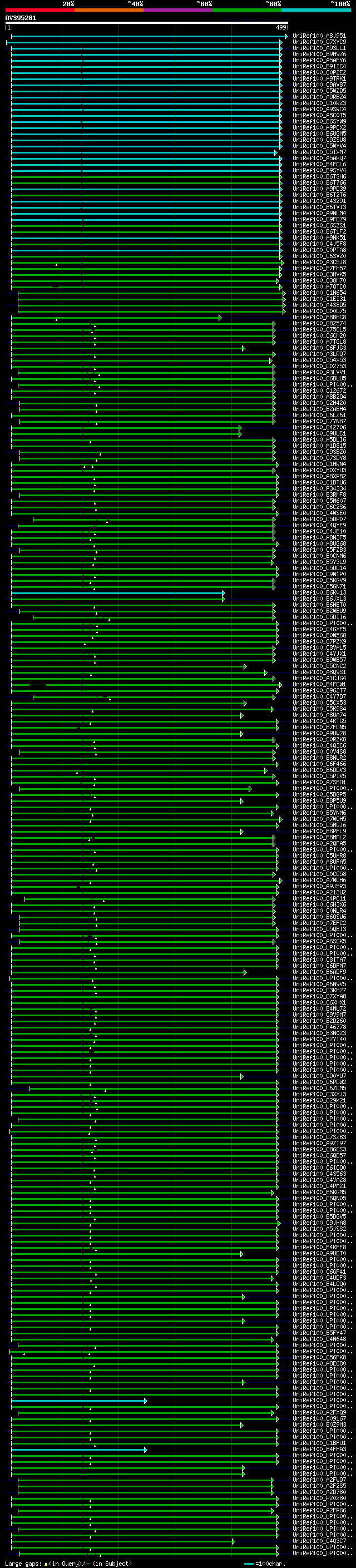This screenshot has width=356, height=1568.
Task: Click label UniRef100_Q758L5
Action: pyautogui.click(x=319, y=330)
